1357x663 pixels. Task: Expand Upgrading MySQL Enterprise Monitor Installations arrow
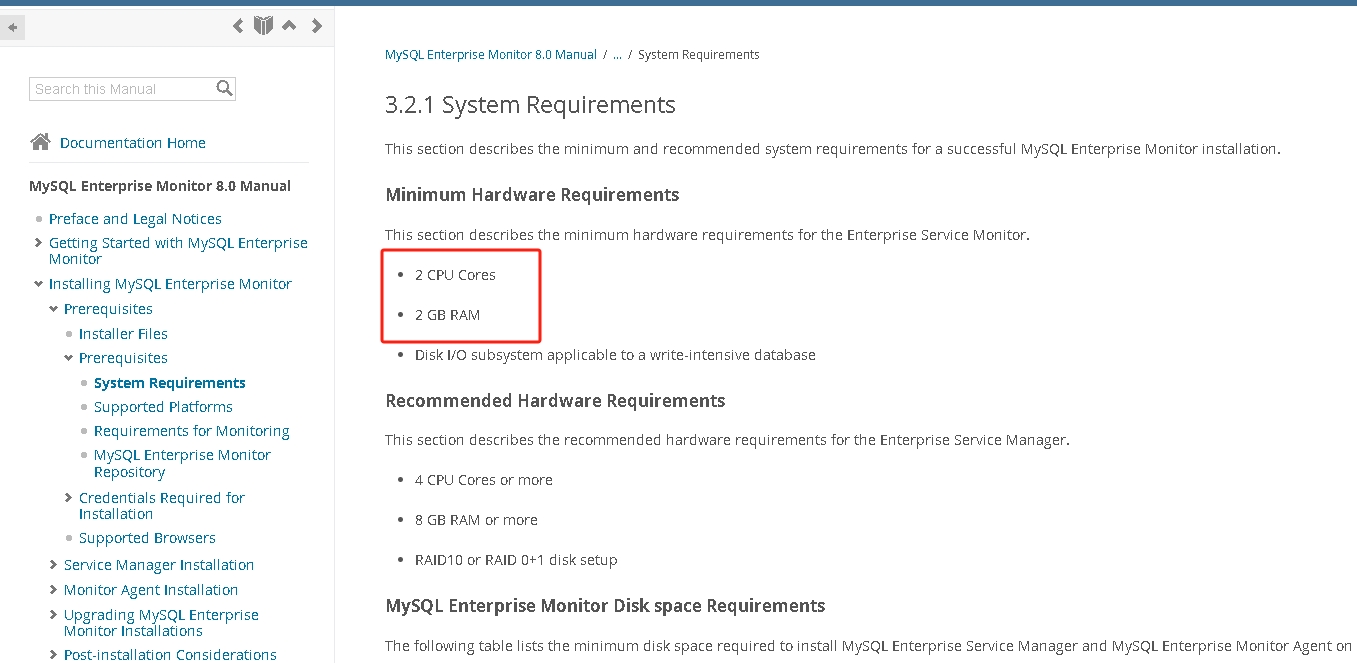coord(53,614)
